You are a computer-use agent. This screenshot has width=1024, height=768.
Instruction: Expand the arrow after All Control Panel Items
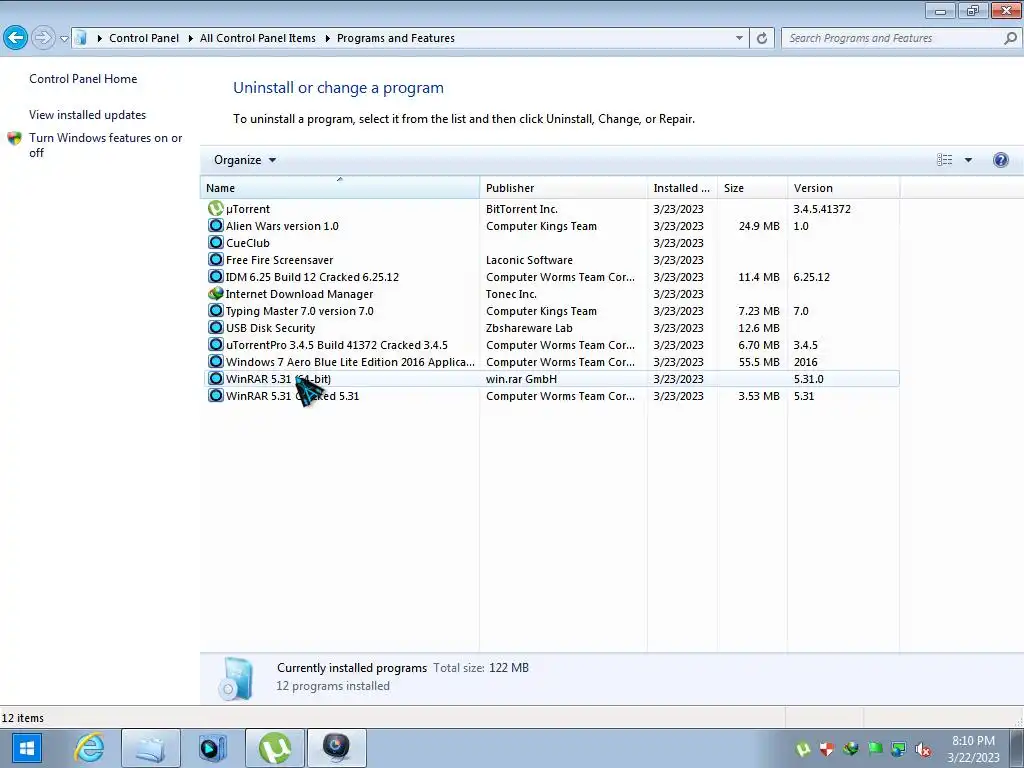[327, 39]
